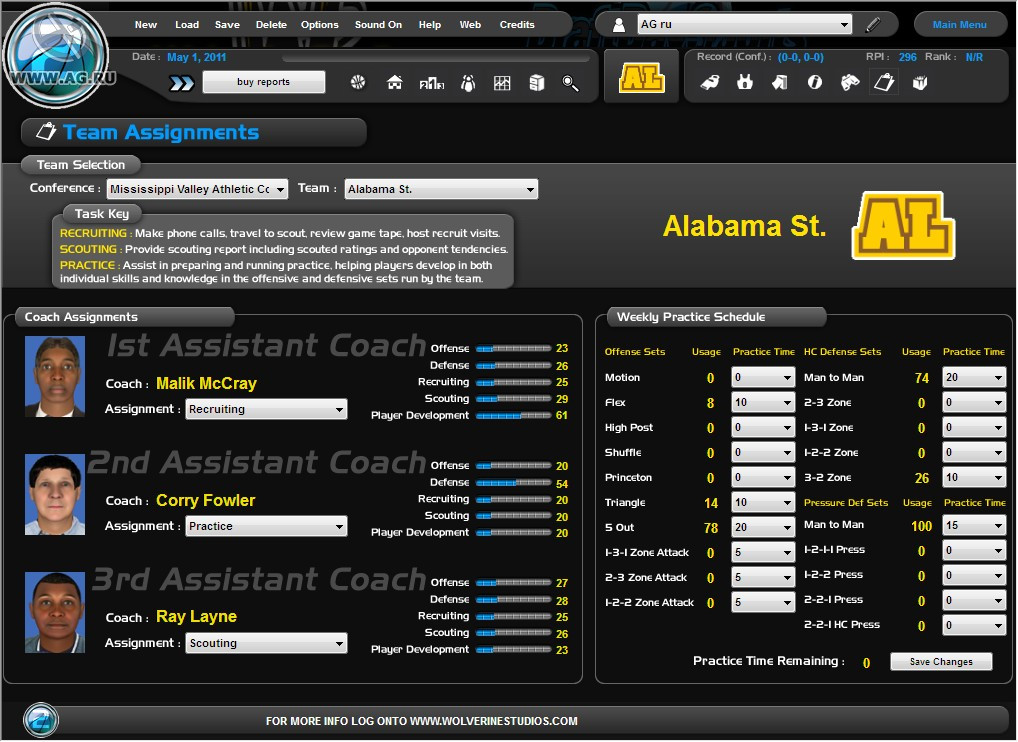Click Ray Layne's Scouting rating bar
Viewport: 1018px width, 742px height.
[x=513, y=633]
